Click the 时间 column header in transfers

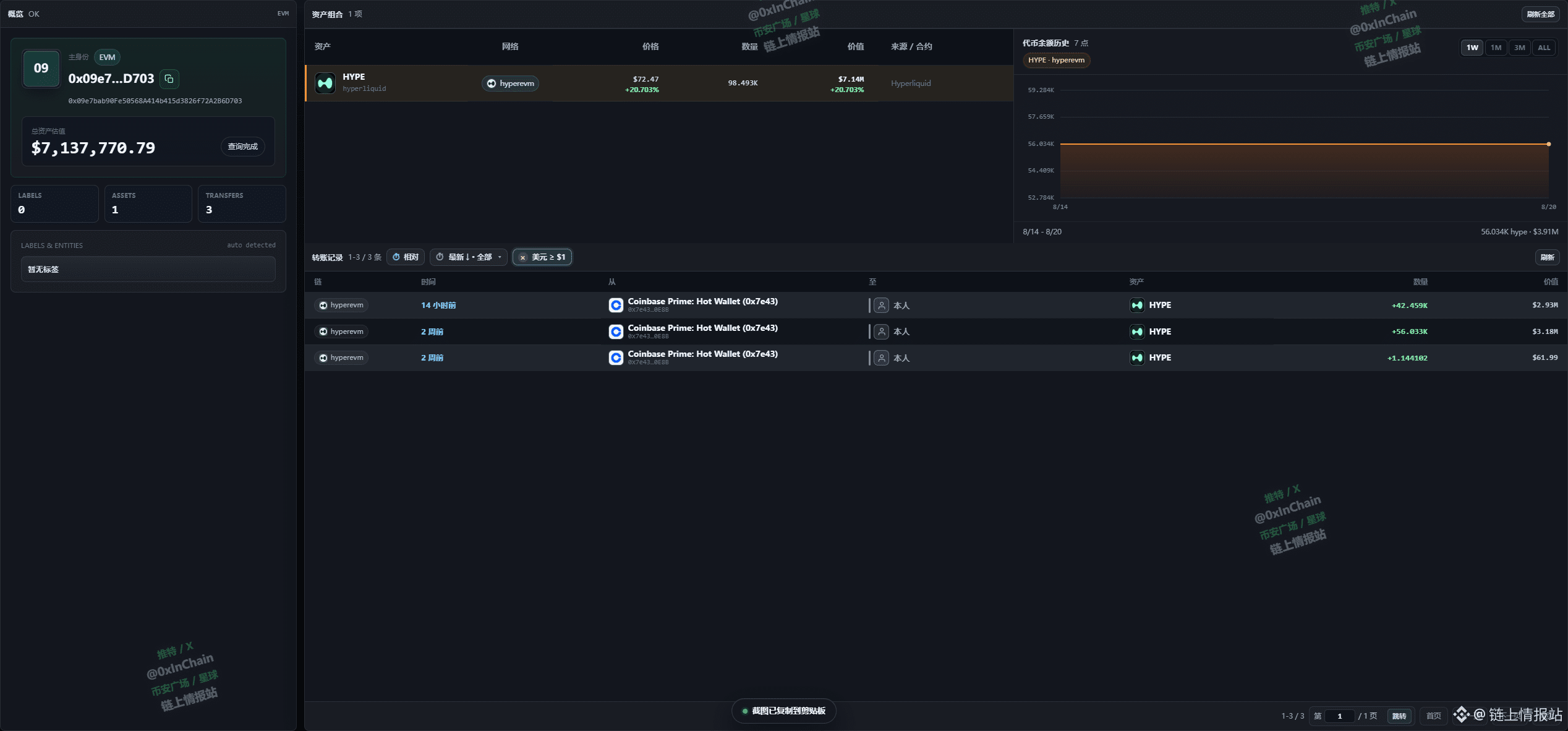pos(428,282)
